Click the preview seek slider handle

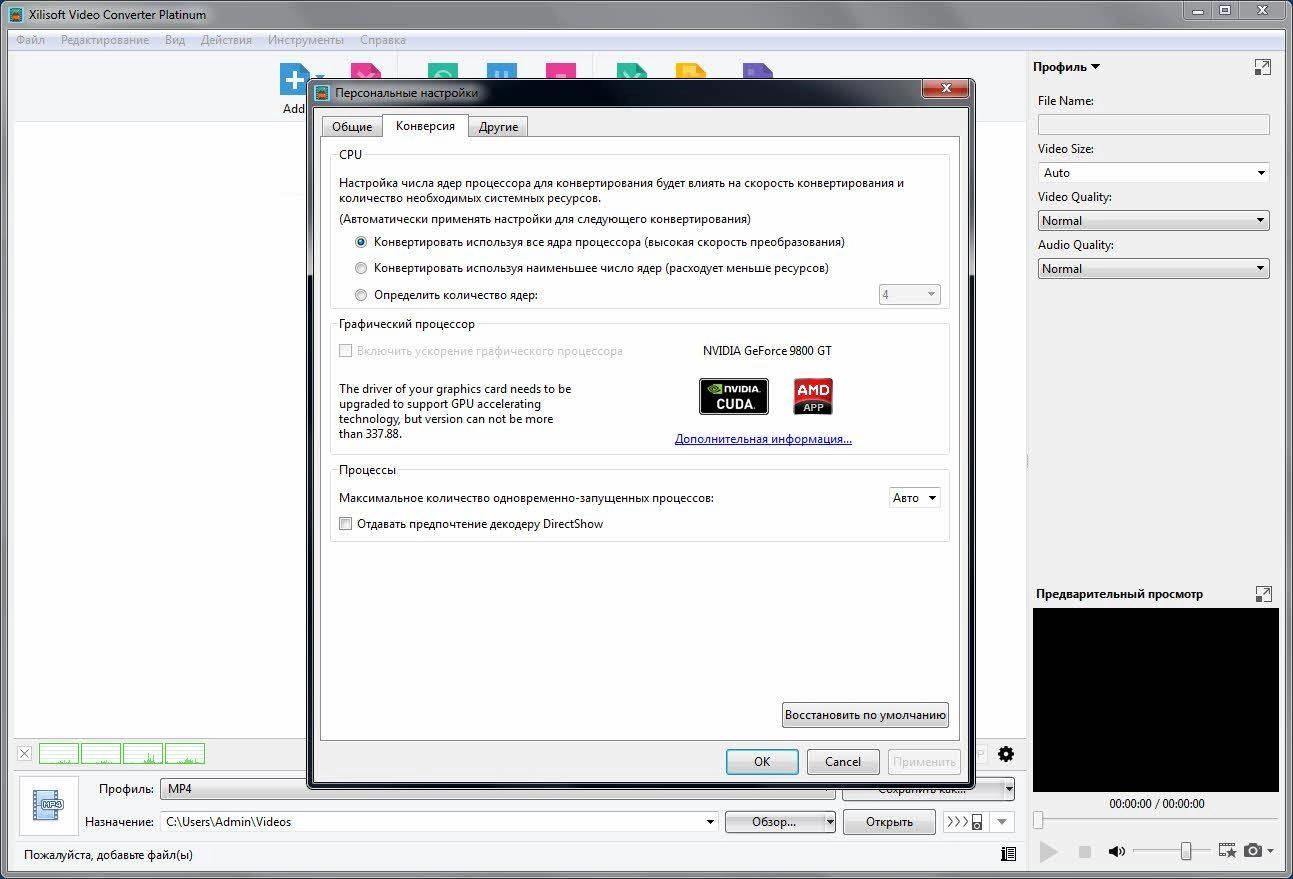(x=1038, y=821)
